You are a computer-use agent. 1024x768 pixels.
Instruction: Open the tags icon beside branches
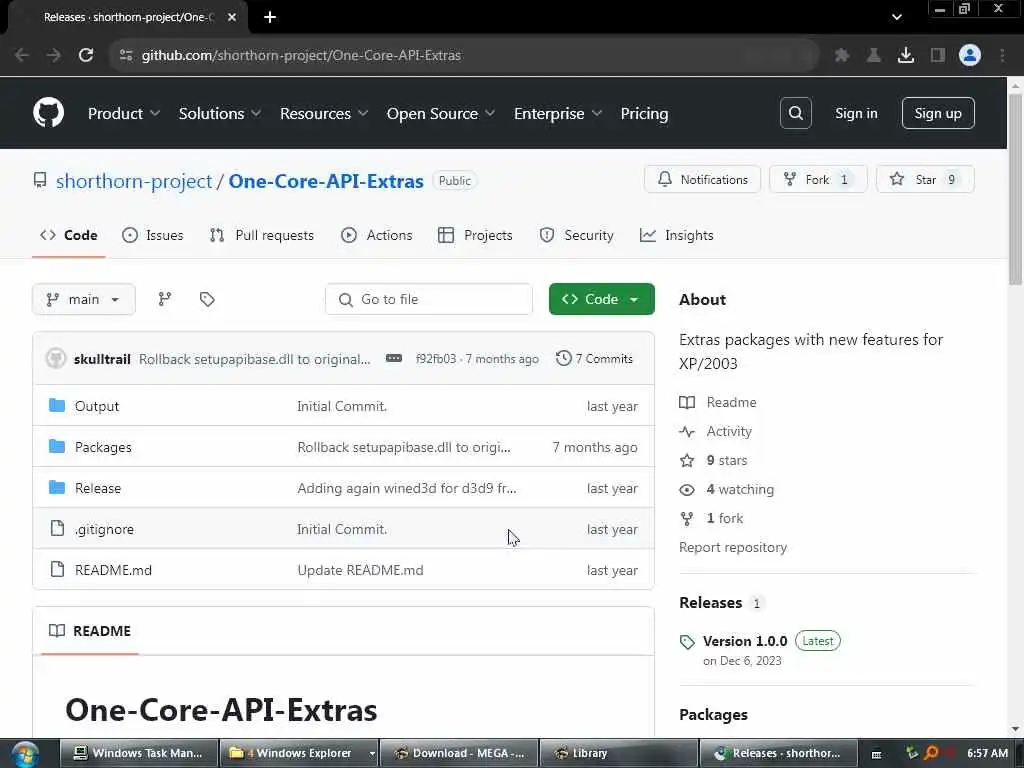click(207, 299)
